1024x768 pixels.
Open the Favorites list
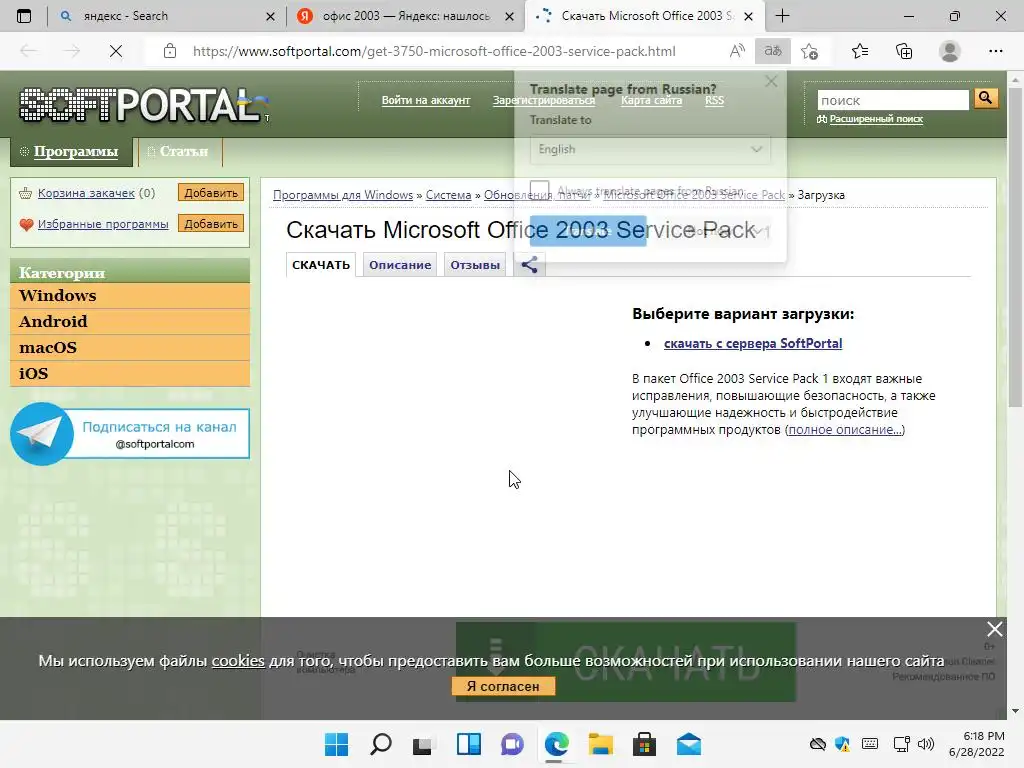860,51
